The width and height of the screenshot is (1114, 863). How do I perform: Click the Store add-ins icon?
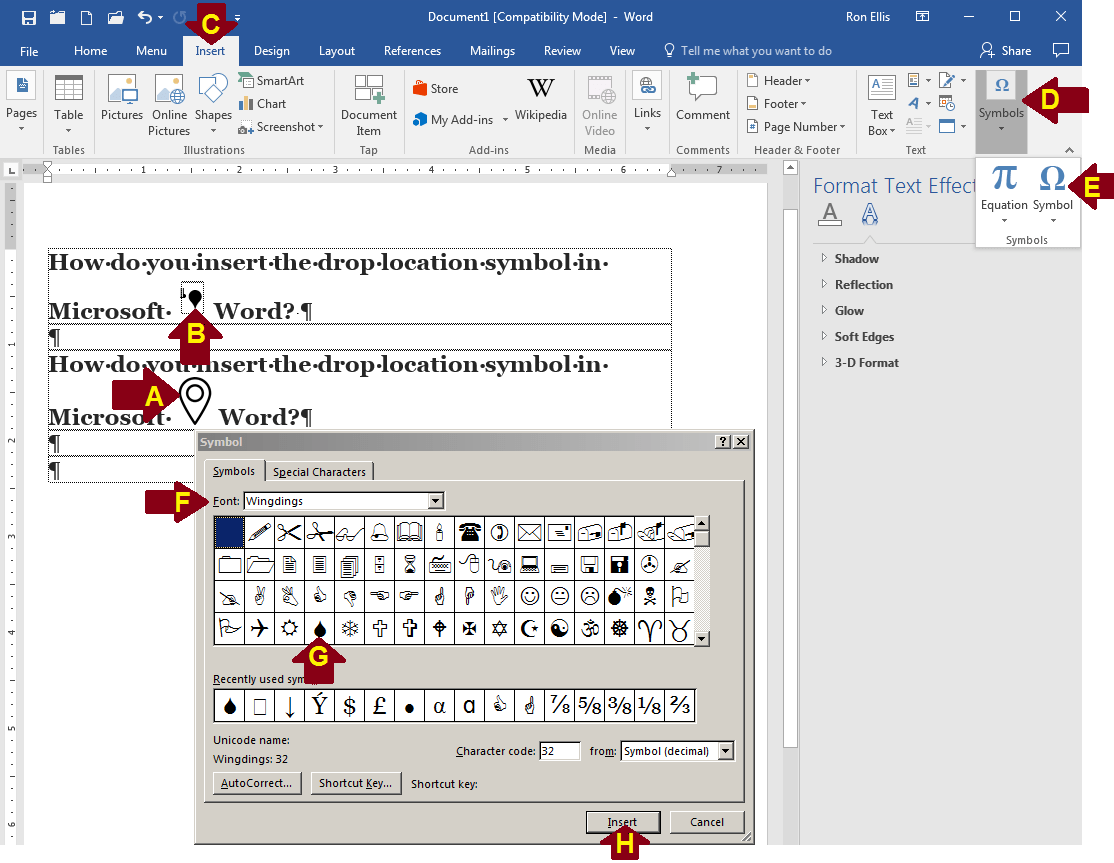[x=436, y=89]
